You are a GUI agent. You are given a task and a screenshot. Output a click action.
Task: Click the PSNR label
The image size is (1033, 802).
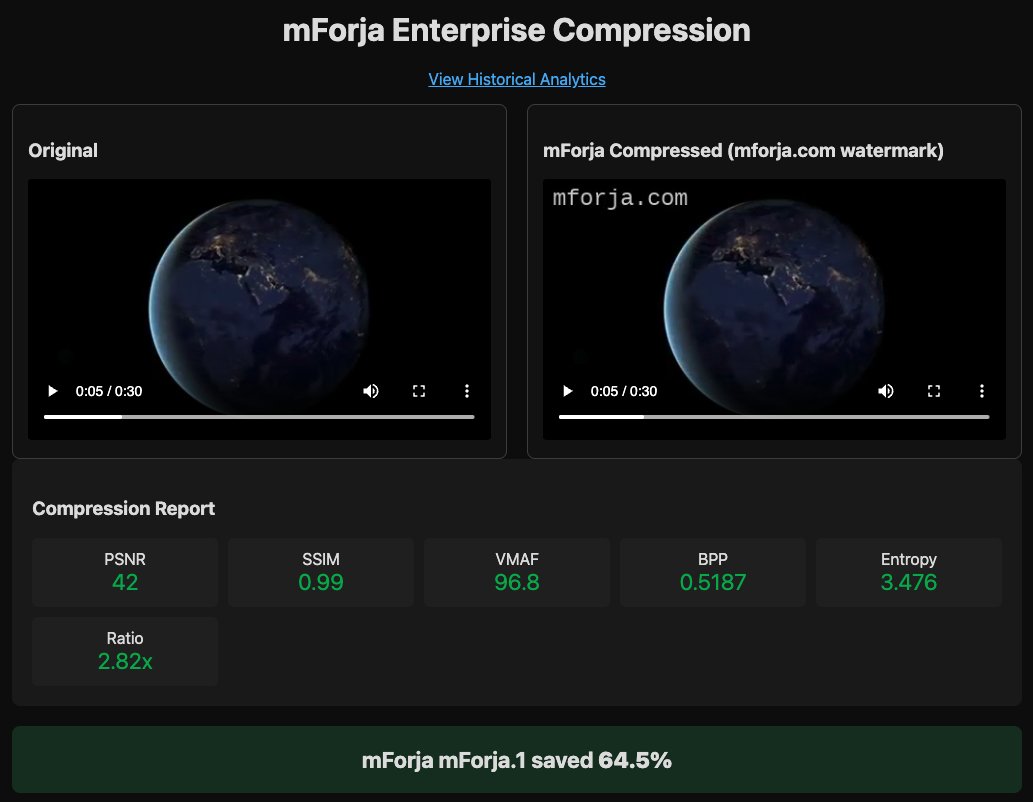click(x=125, y=559)
